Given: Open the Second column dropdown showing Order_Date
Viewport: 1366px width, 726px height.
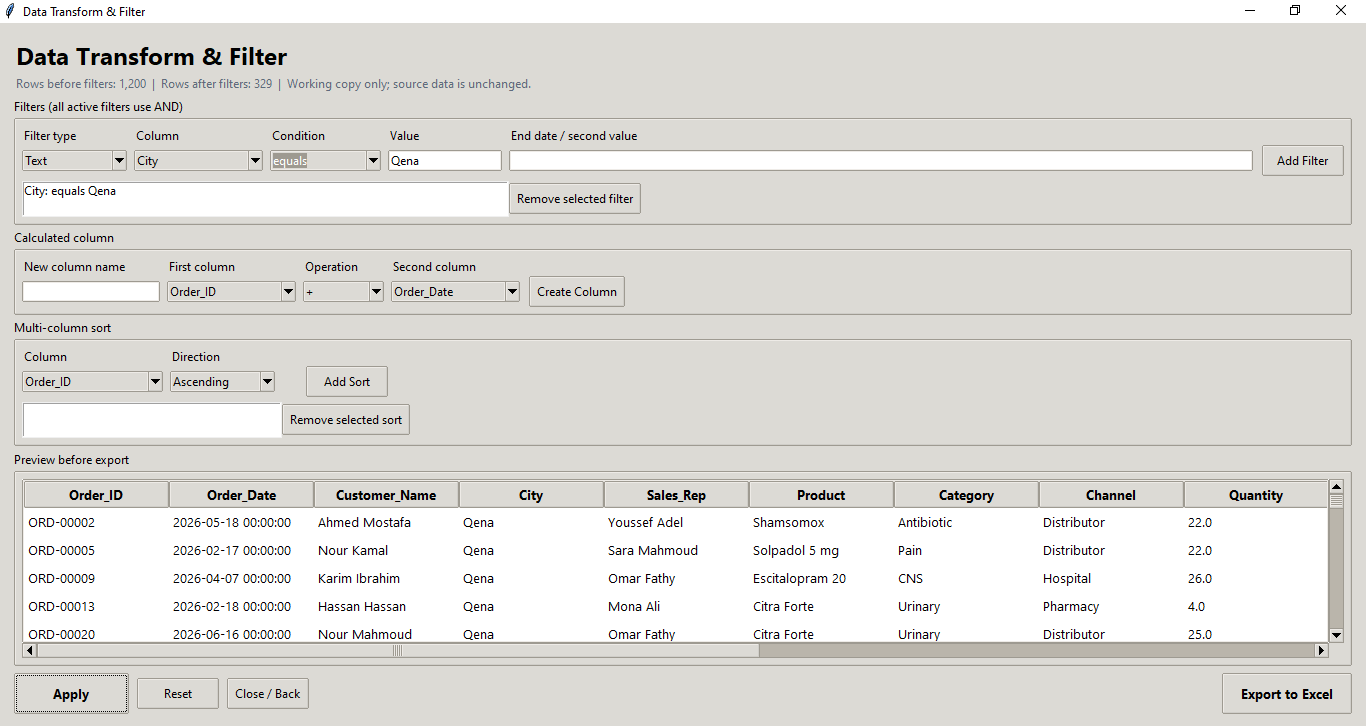Looking at the screenshot, I should 455,292.
